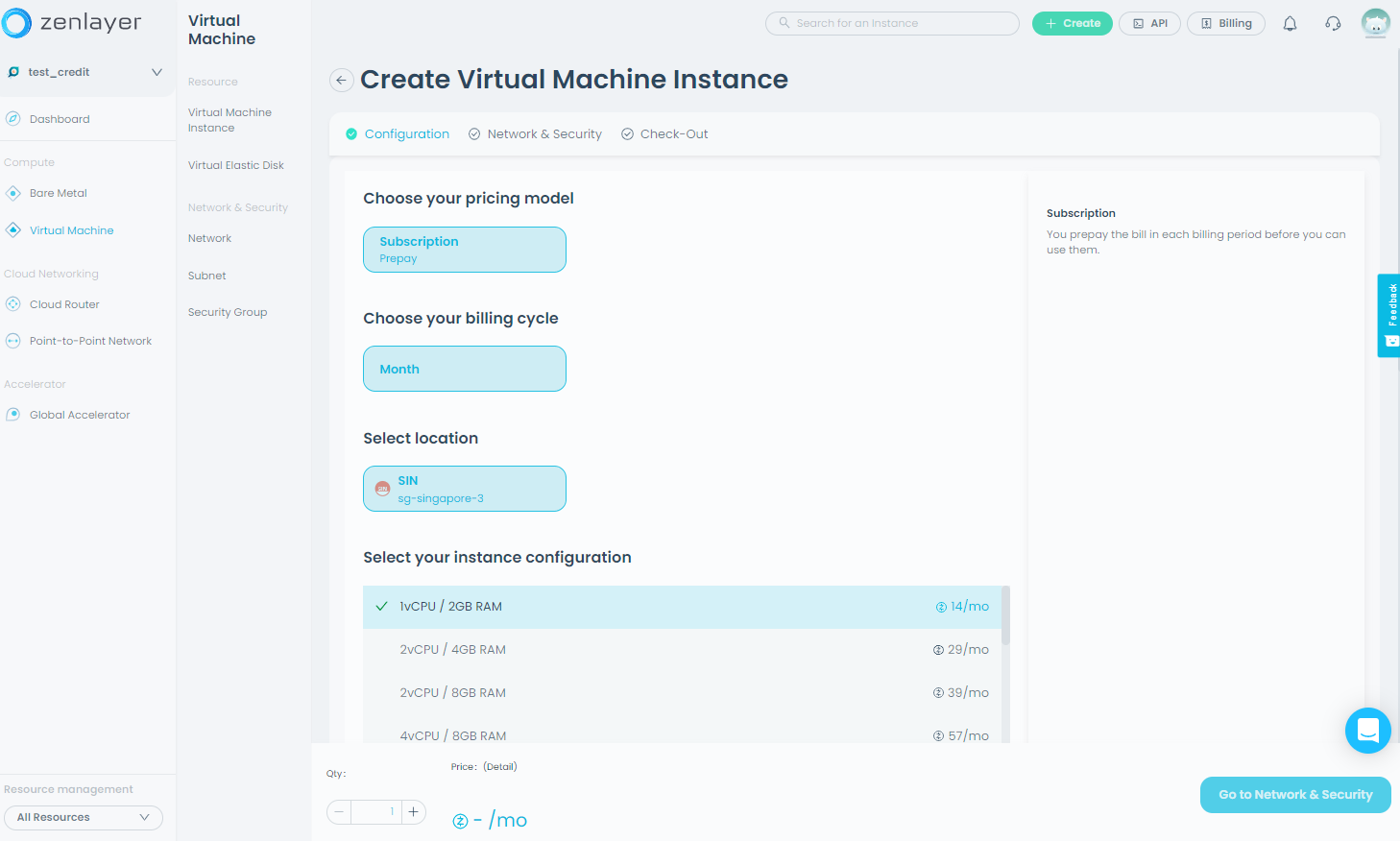Click the Singapore flag icon
This screenshot has height=841, width=1400.
(x=382, y=489)
